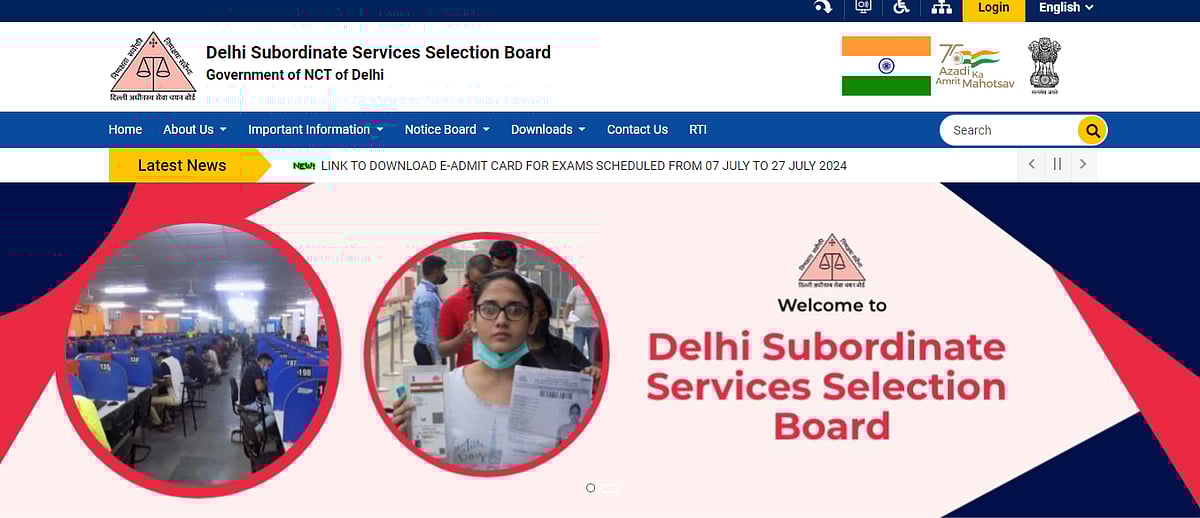Open the screen reader access icon
The image size is (1200, 518).
[863, 7]
